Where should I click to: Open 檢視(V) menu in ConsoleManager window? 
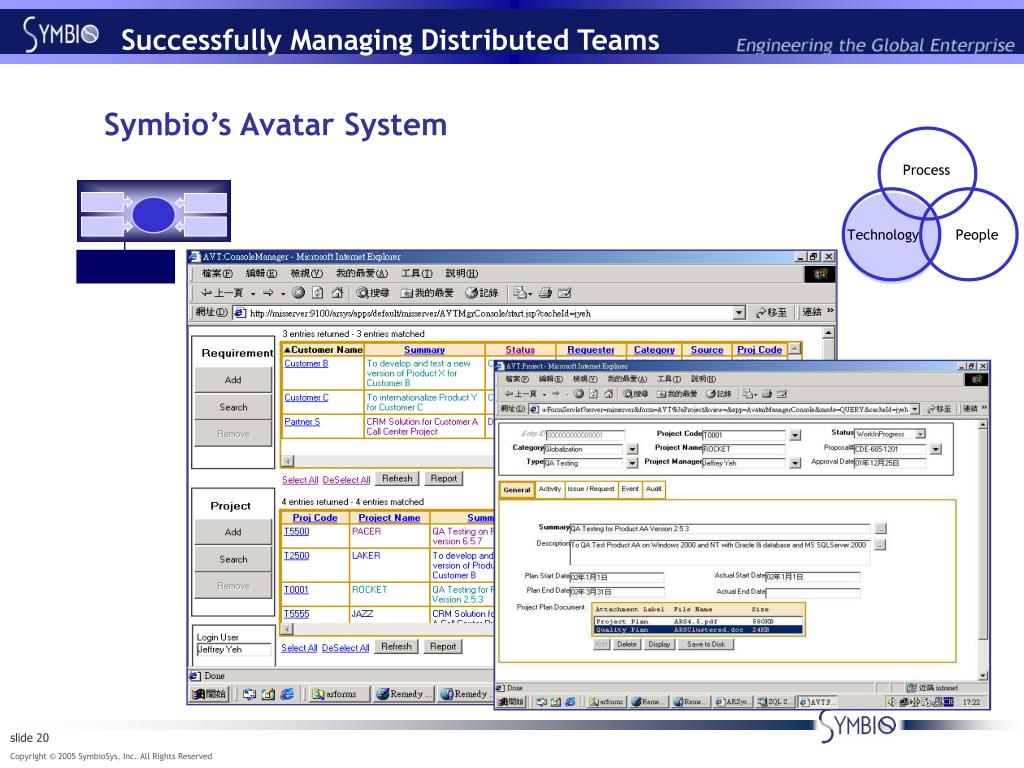306,273
